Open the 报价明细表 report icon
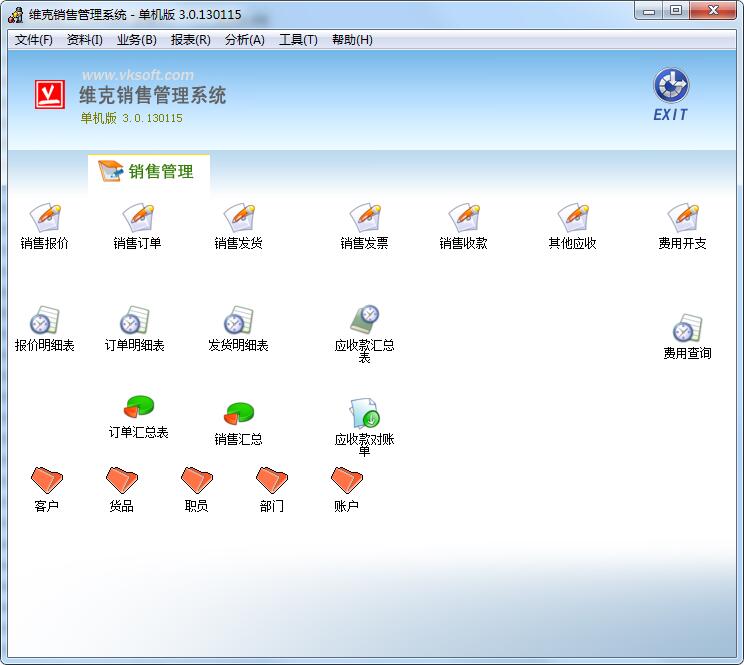Screen dimensions: 744x665 point(45,320)
